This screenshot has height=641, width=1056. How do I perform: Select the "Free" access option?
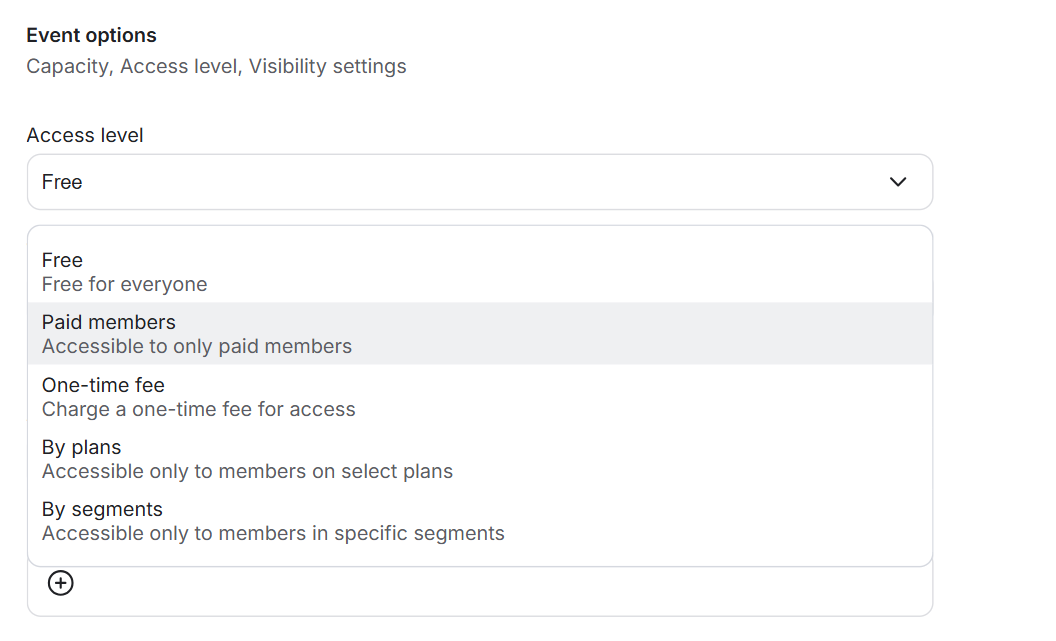pos(62,260)
